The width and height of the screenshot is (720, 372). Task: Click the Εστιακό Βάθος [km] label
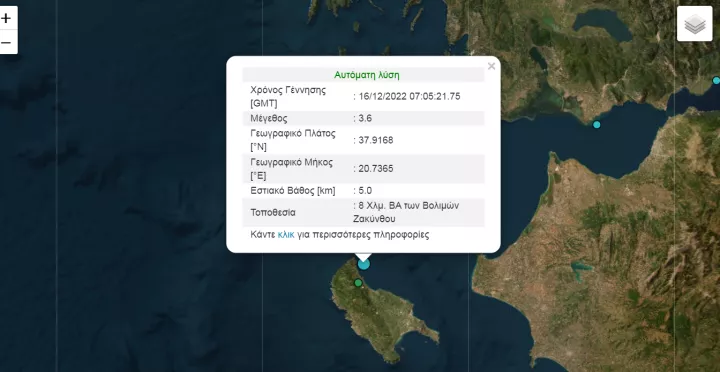pos(293,191)
